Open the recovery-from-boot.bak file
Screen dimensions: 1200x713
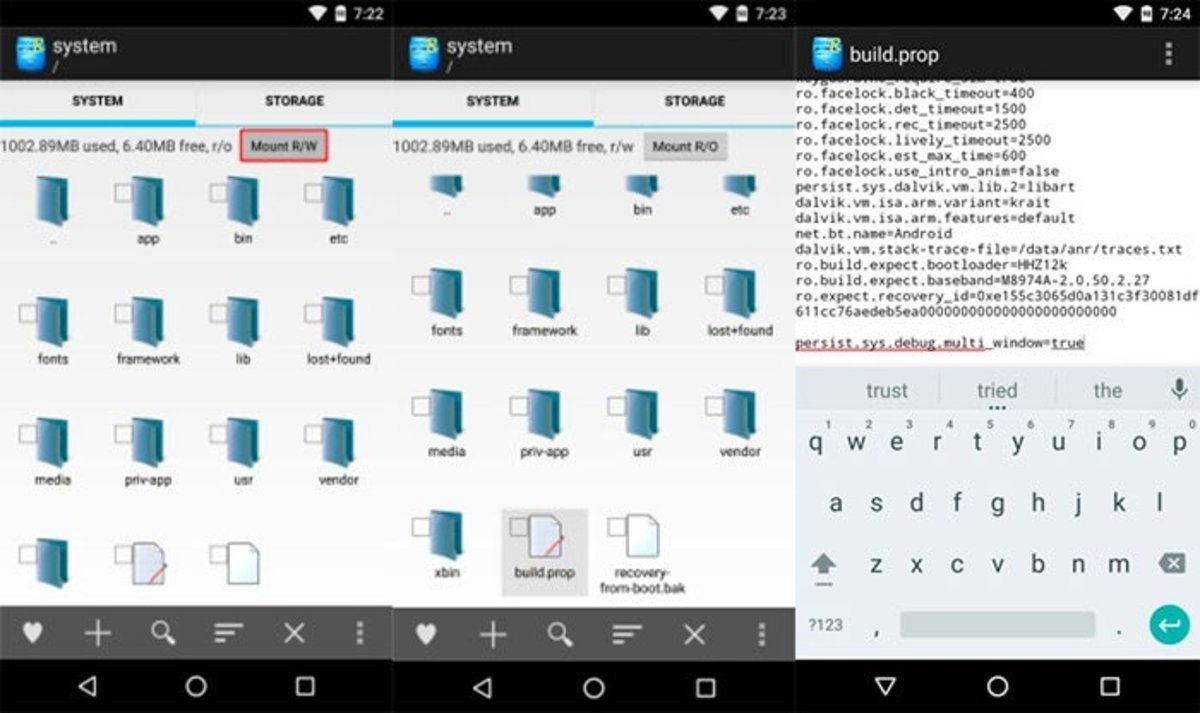click(642, 552)
